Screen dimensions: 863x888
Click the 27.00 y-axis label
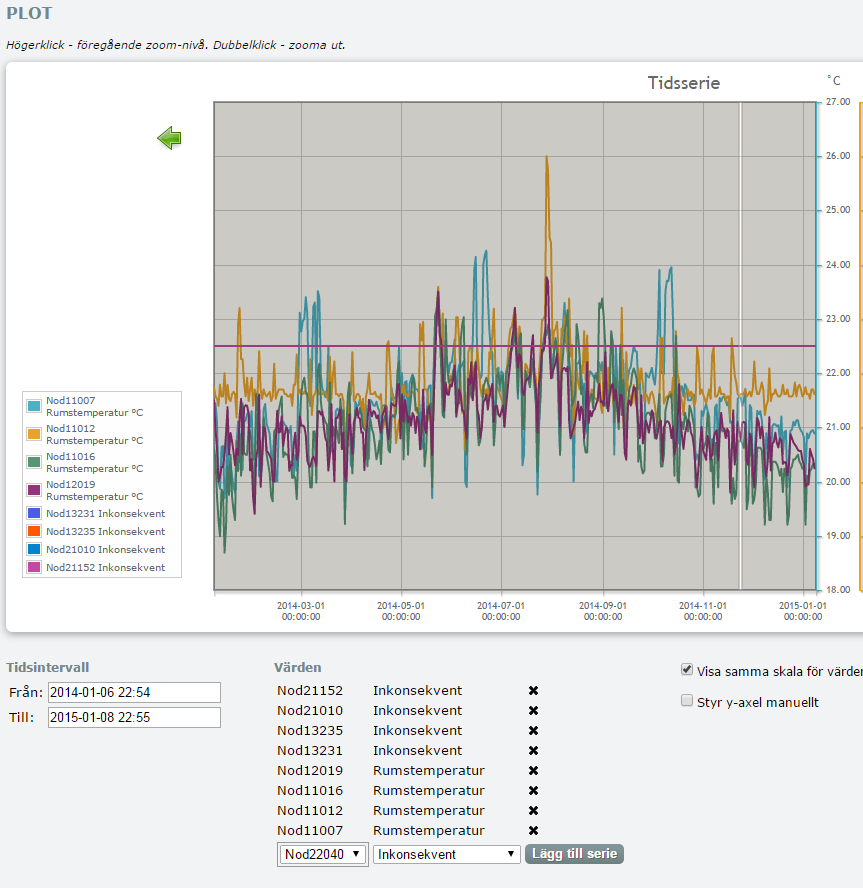tap(838, 102)
